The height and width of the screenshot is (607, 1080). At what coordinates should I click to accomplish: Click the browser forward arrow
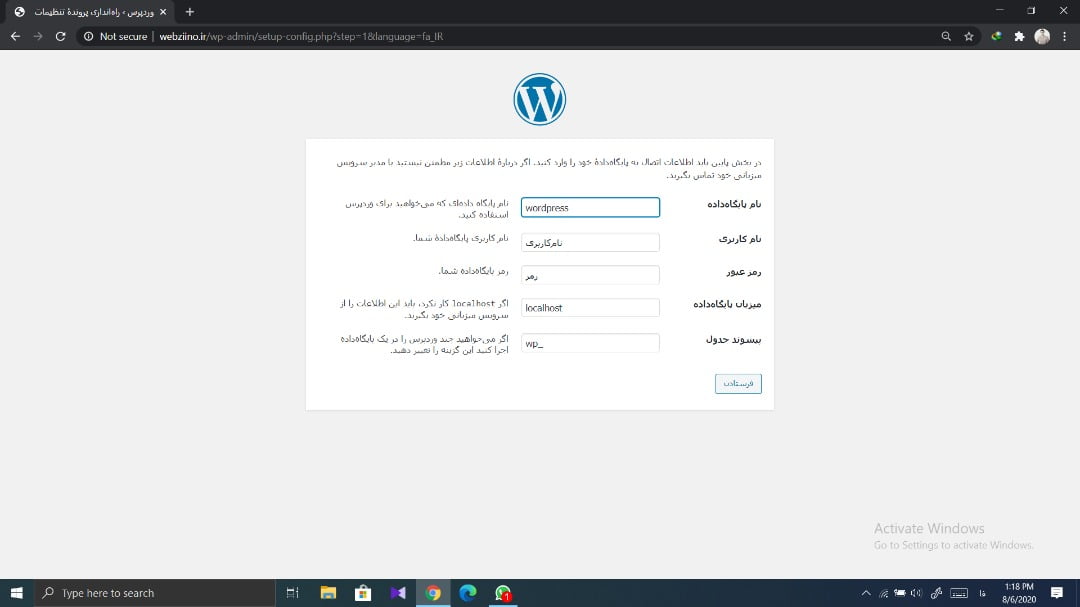tap(38, 37)
